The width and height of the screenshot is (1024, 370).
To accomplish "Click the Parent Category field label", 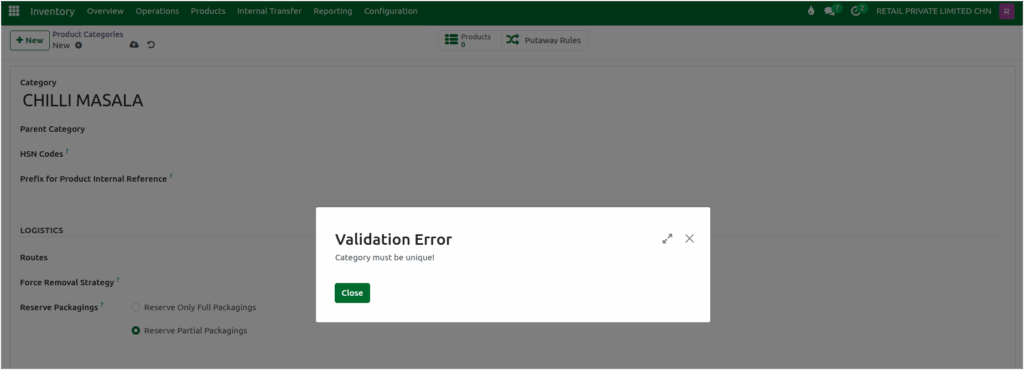I will [x=52, y=129].
